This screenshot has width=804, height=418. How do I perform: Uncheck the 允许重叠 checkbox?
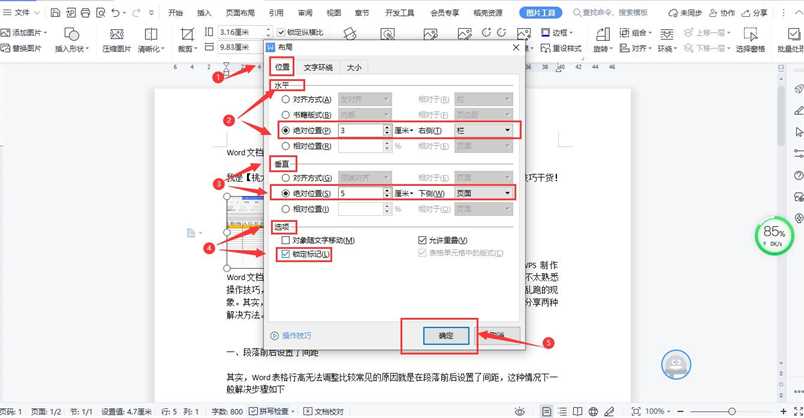coord(422,241)
